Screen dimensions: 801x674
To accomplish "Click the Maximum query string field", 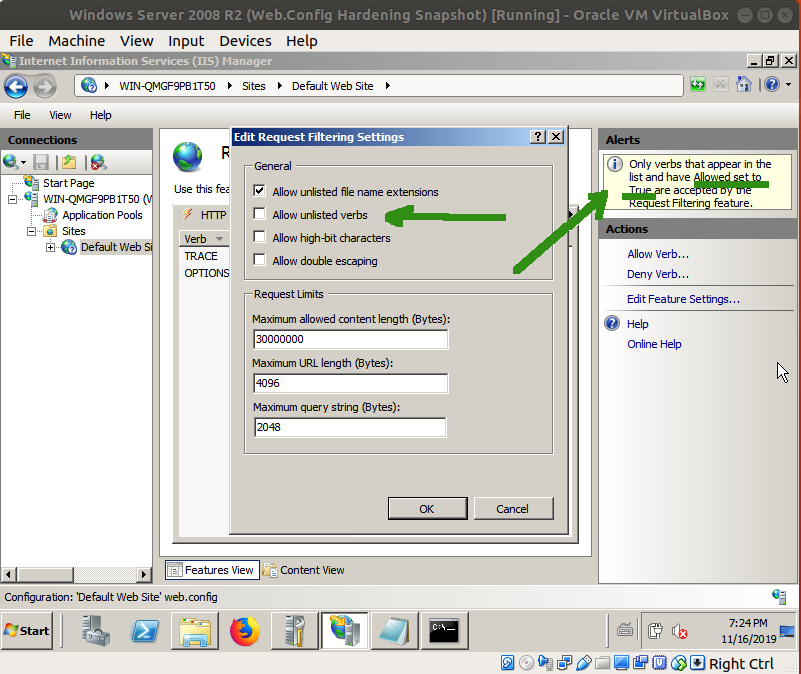I will [x=350, y=427].
